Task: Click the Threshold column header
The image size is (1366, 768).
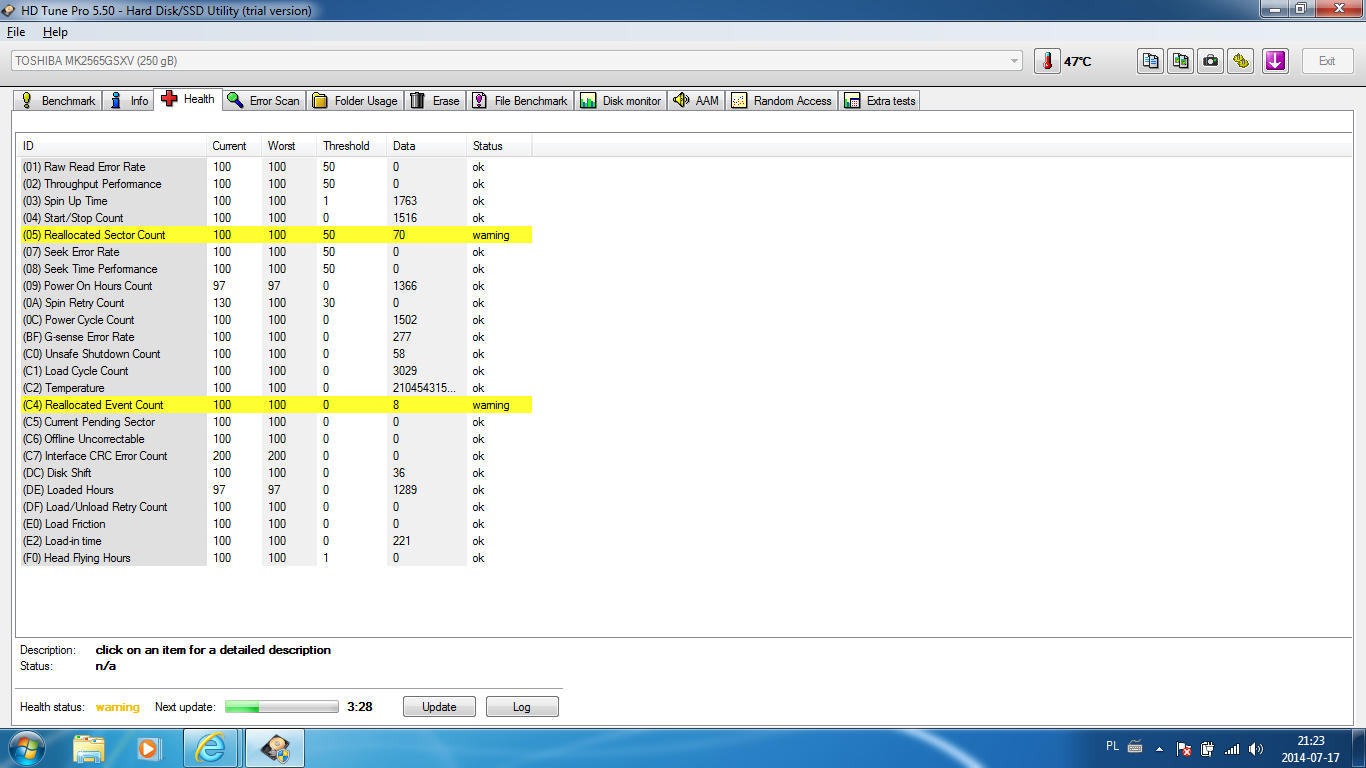Action: point(352,146)
